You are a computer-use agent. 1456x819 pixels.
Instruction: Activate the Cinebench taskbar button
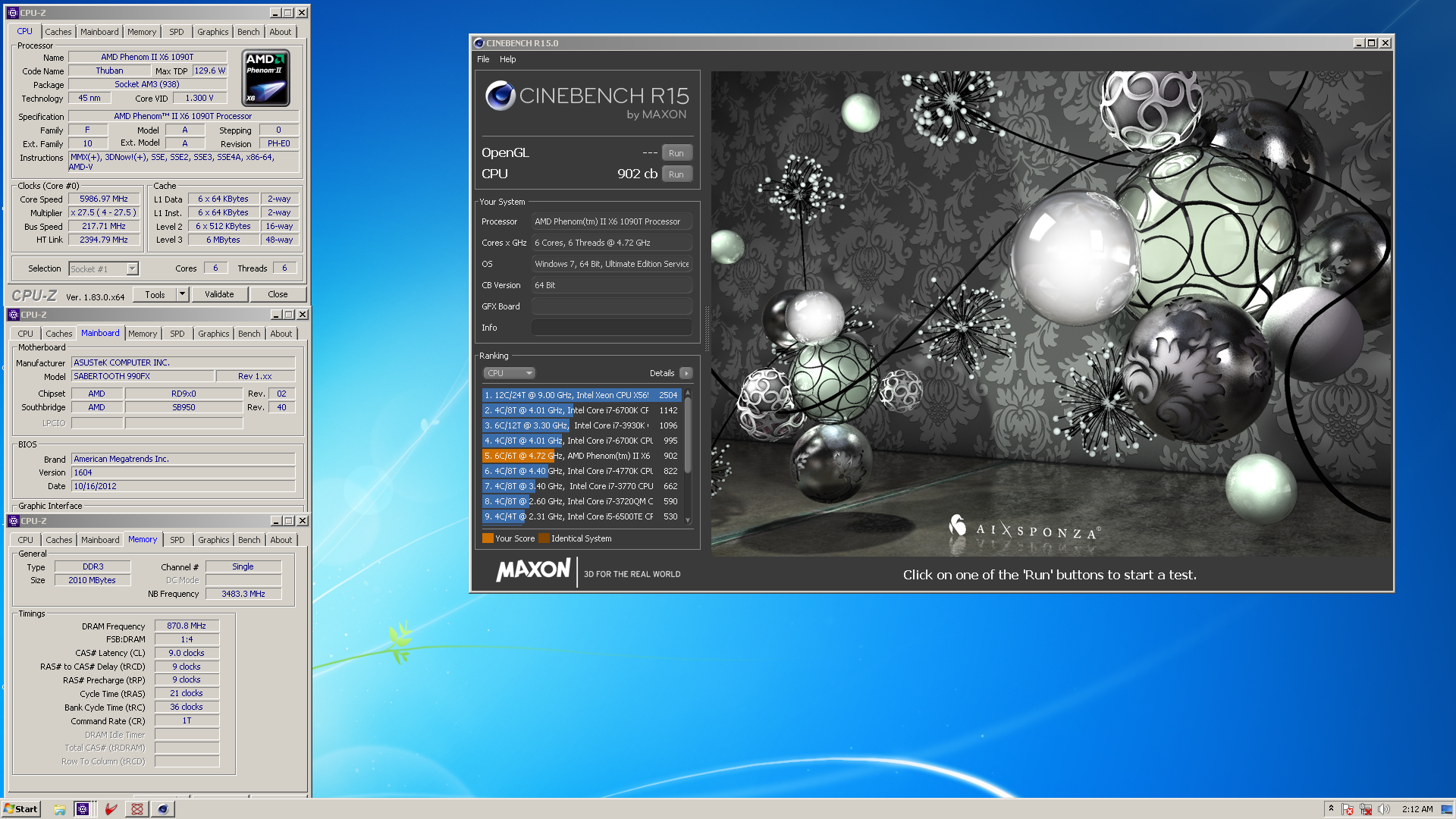click(x=162, y=809)
